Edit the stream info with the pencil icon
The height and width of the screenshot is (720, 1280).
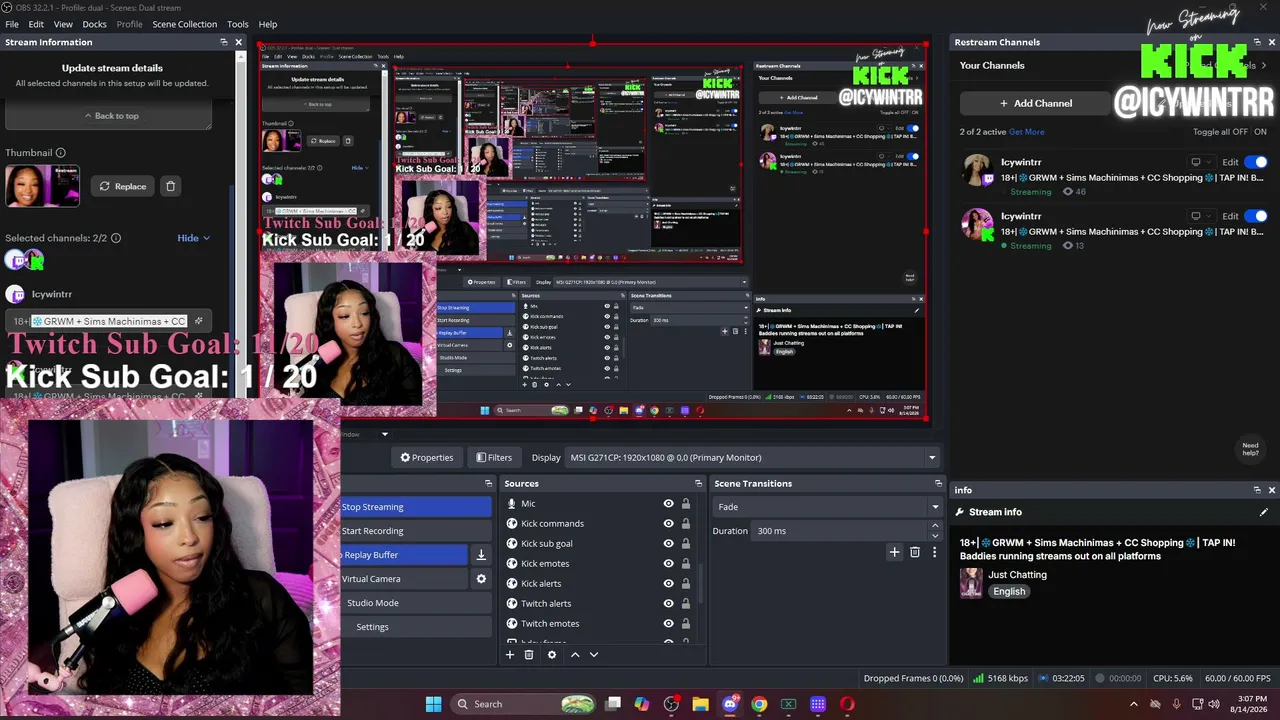pyautogui.click(x=1264, y=512)
